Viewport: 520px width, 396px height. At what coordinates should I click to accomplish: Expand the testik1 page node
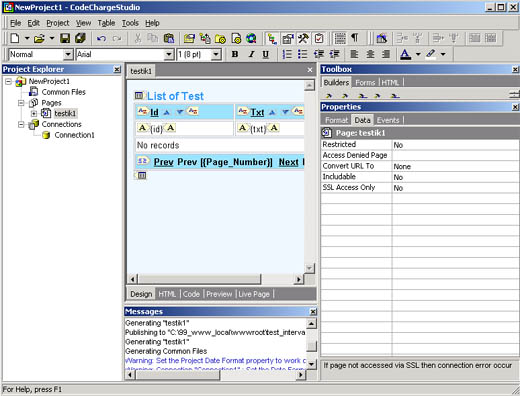tap(34, 114)
